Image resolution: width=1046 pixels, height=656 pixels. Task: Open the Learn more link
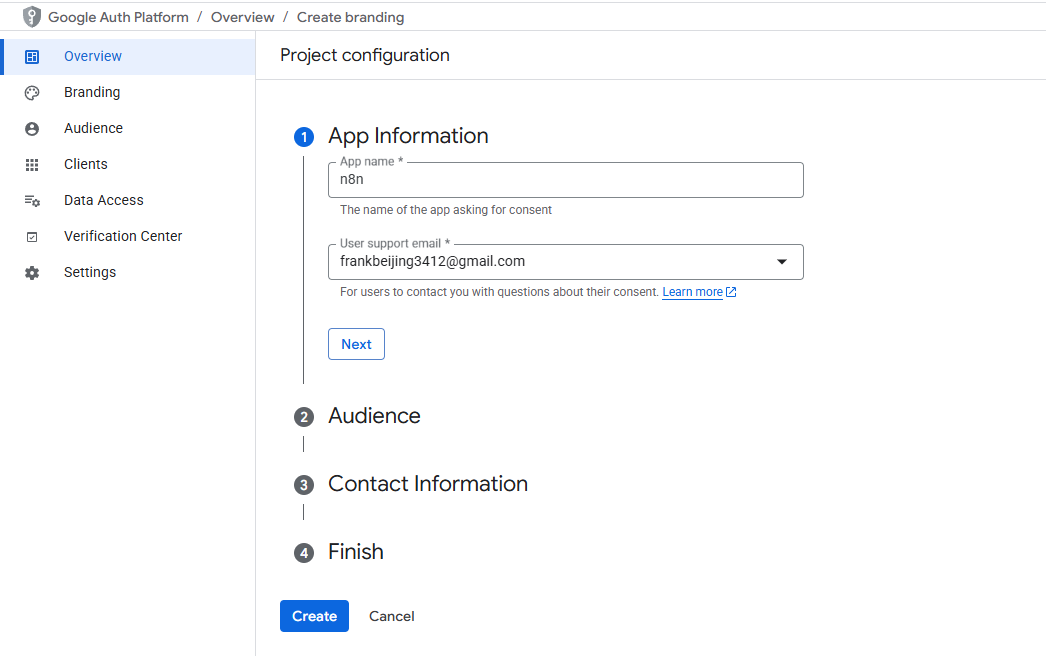tap(692, 292)
